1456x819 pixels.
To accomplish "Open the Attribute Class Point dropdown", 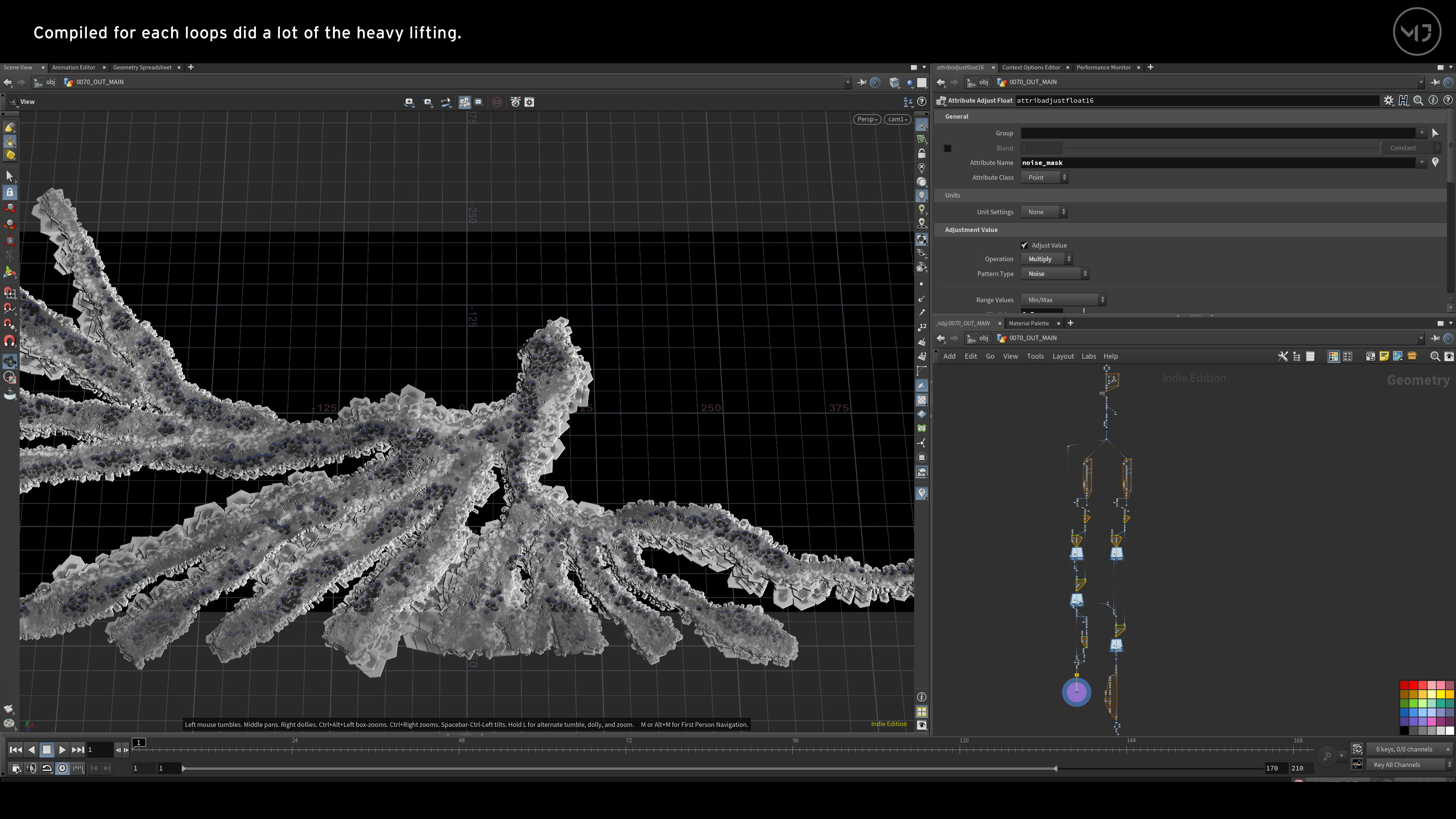I will point(1044,177).
